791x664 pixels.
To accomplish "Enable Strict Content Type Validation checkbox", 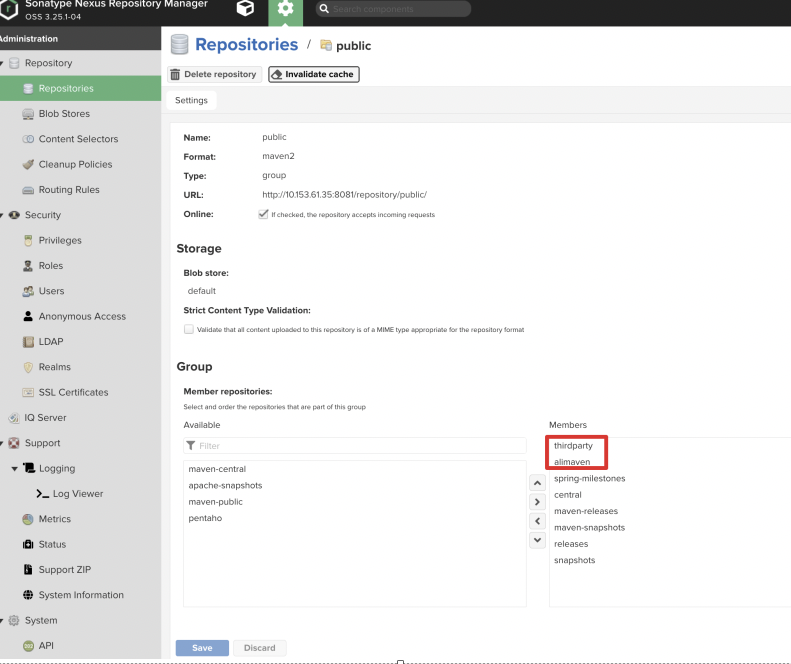I will (189, 329).
